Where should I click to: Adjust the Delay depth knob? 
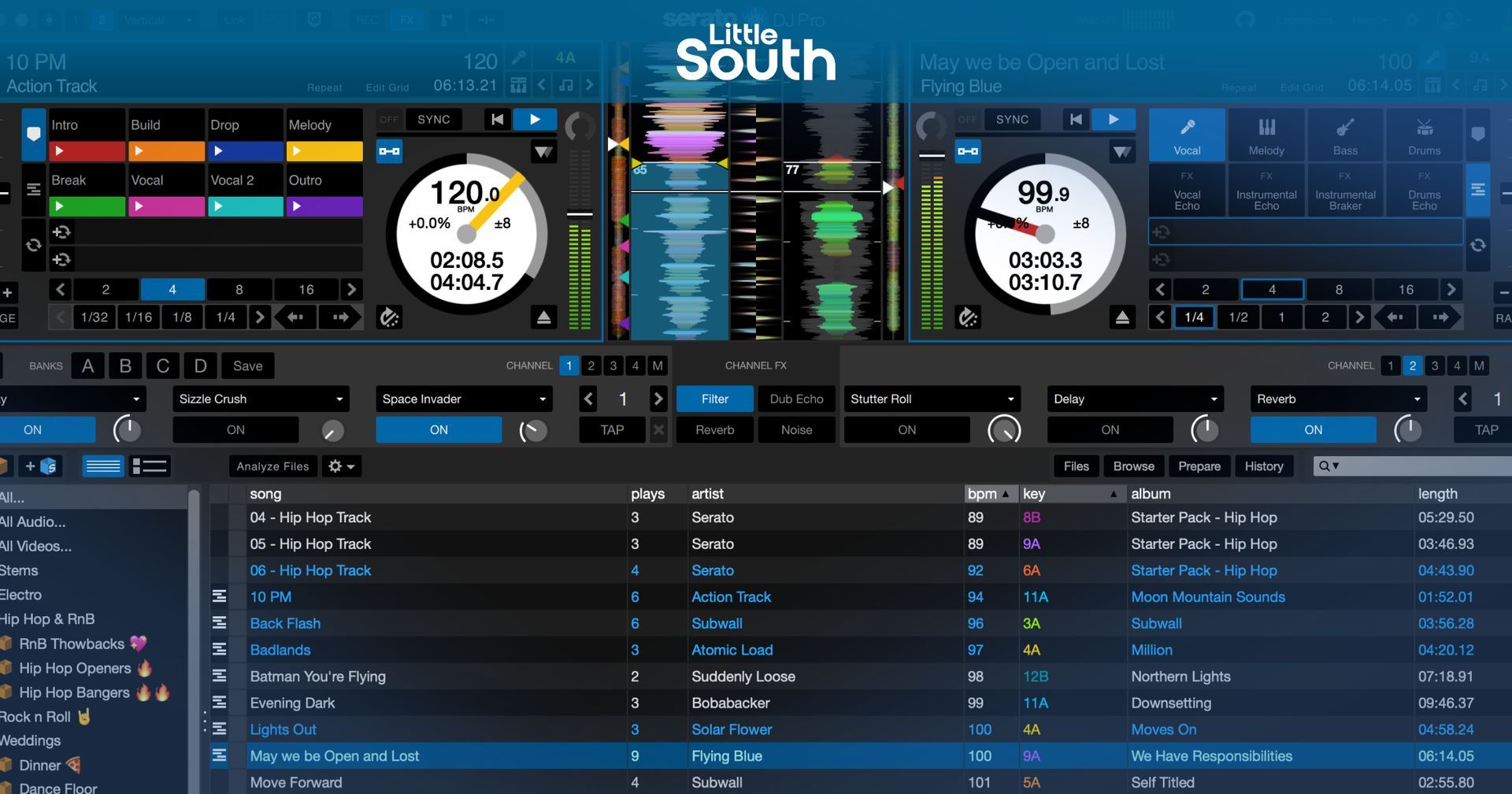coord(1205,430)
